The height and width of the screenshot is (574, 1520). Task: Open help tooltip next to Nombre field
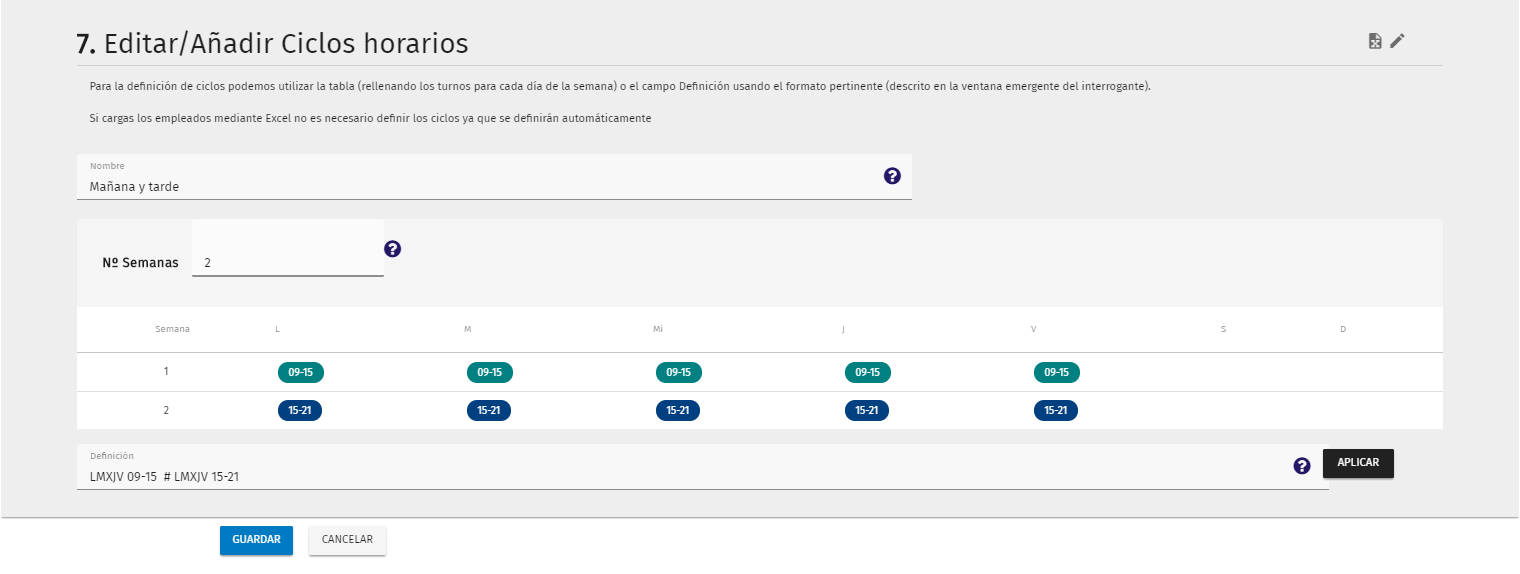(892, 176)
